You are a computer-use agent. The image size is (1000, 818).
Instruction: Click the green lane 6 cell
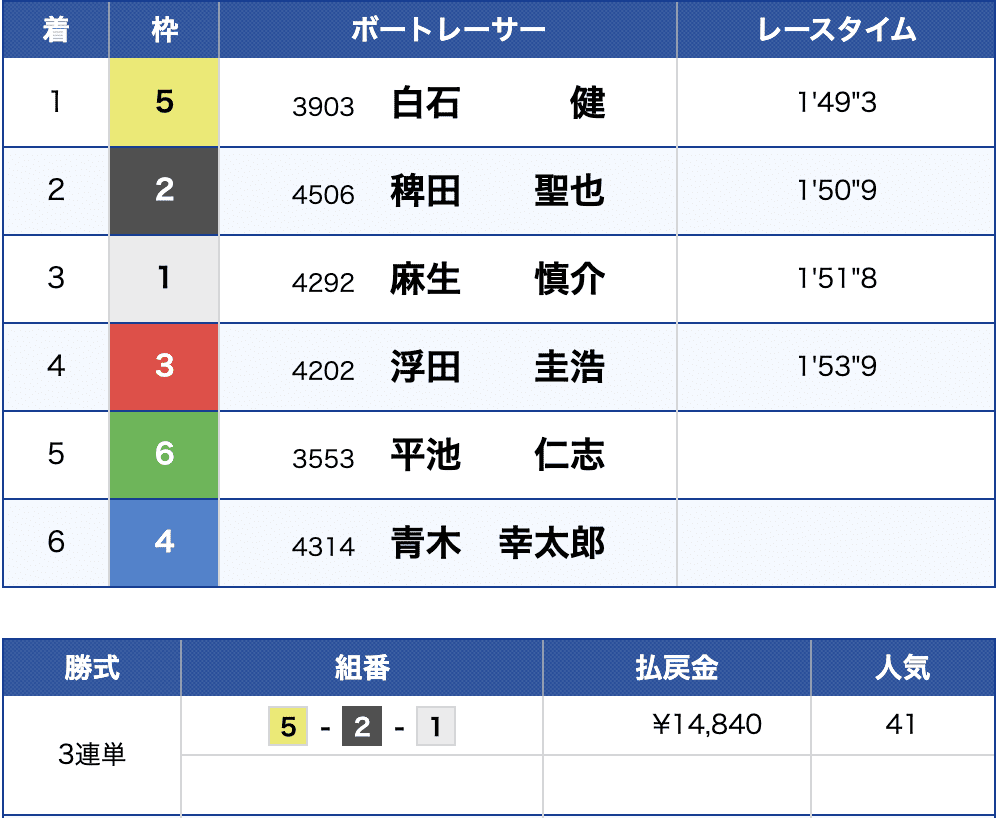(x=164, y=455)
